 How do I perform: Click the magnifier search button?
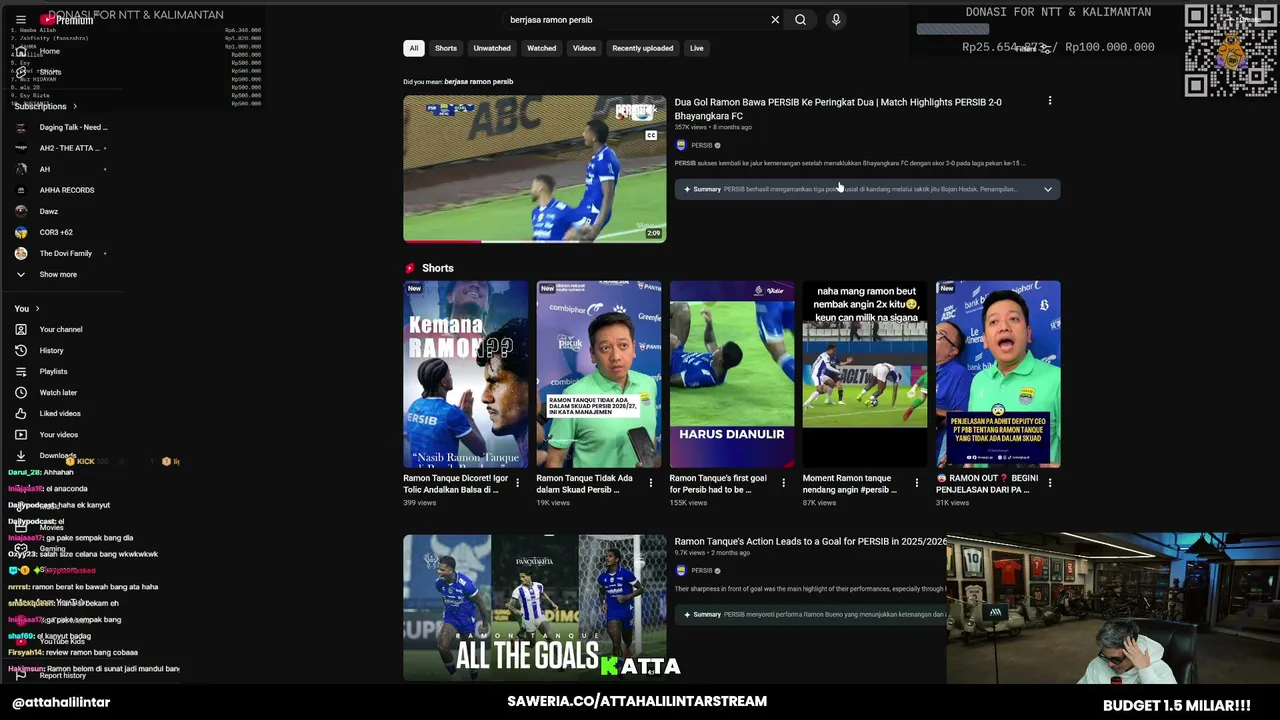coord(800,20)
